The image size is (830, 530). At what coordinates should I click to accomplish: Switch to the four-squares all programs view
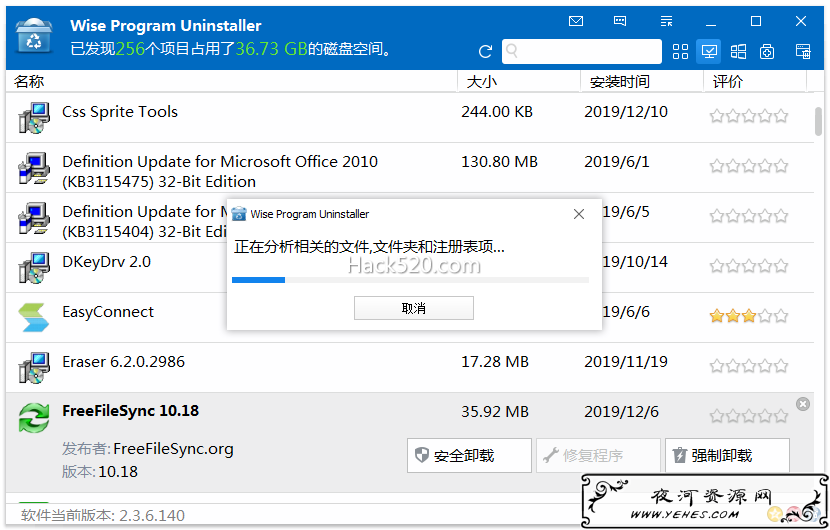pyautogui.click(x=680, y=51)
